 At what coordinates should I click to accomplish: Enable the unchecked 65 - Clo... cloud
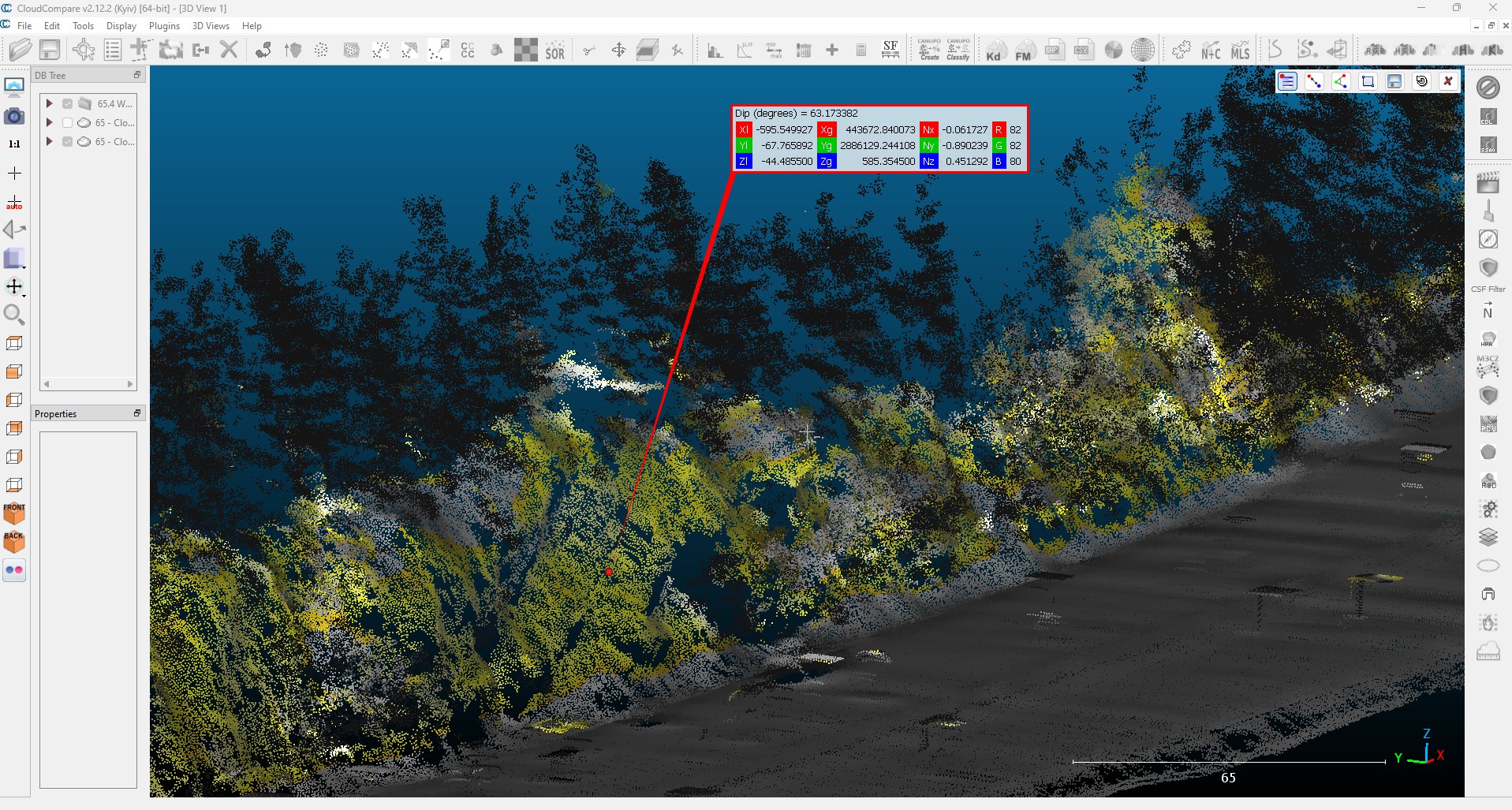tap(68, 123)
